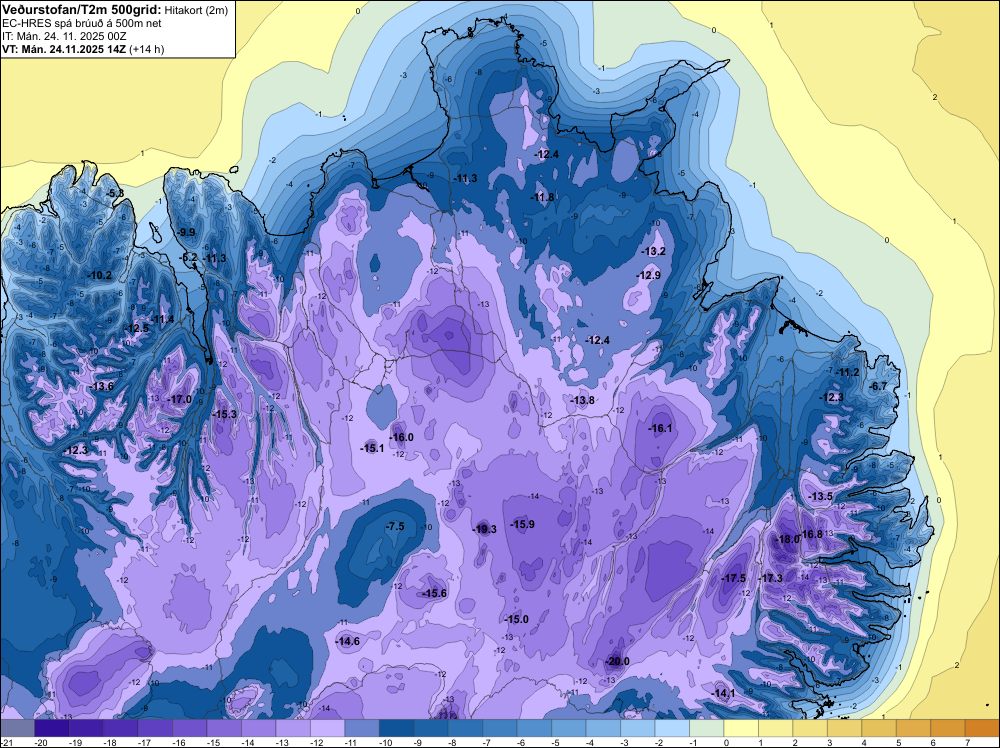Viewport: 1000px width, 748px height.
Task: Click the -17.3 temperature label
Action: coord(770,578)
